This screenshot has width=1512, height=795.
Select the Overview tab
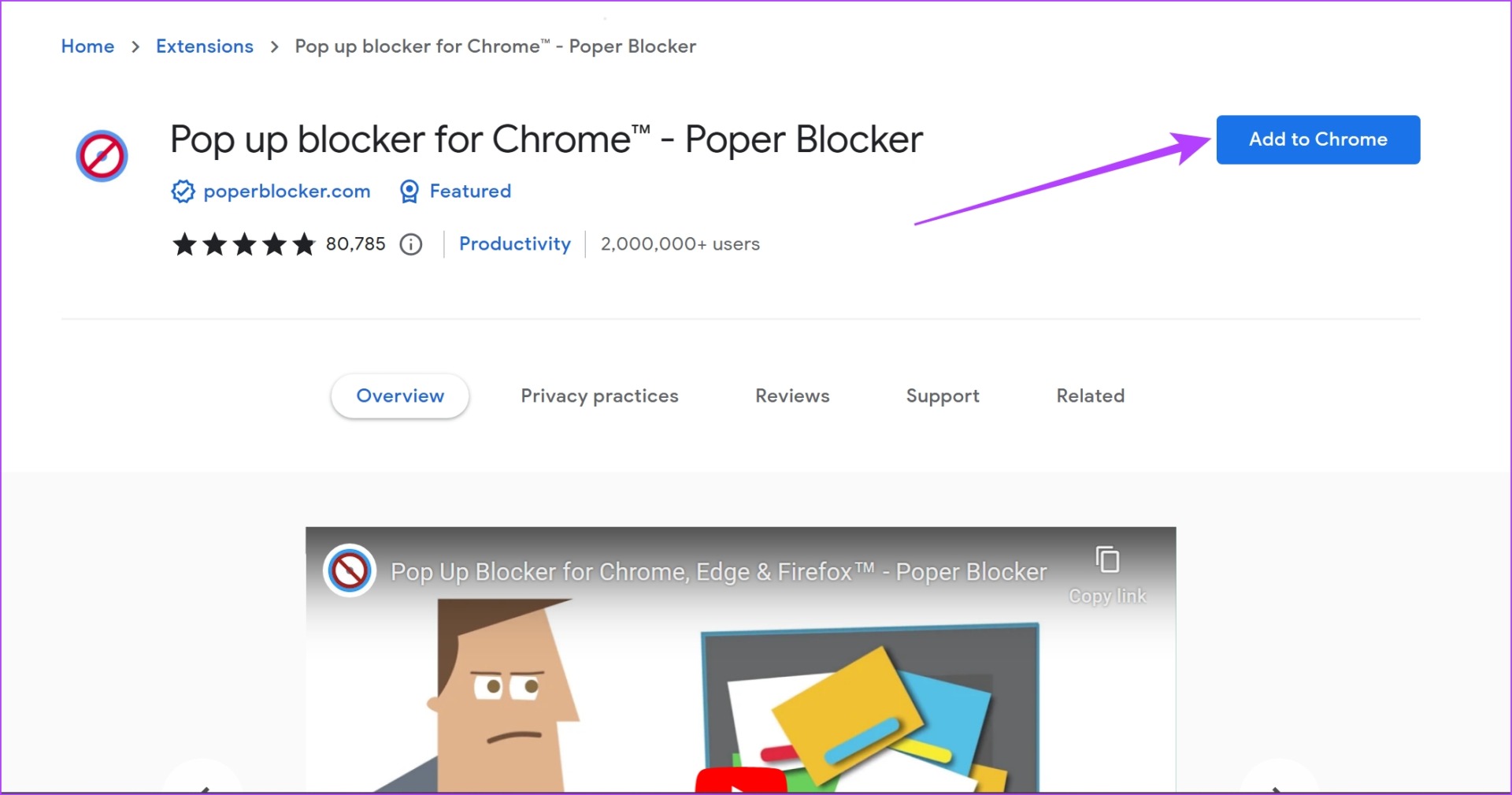[x=400, y=396]
